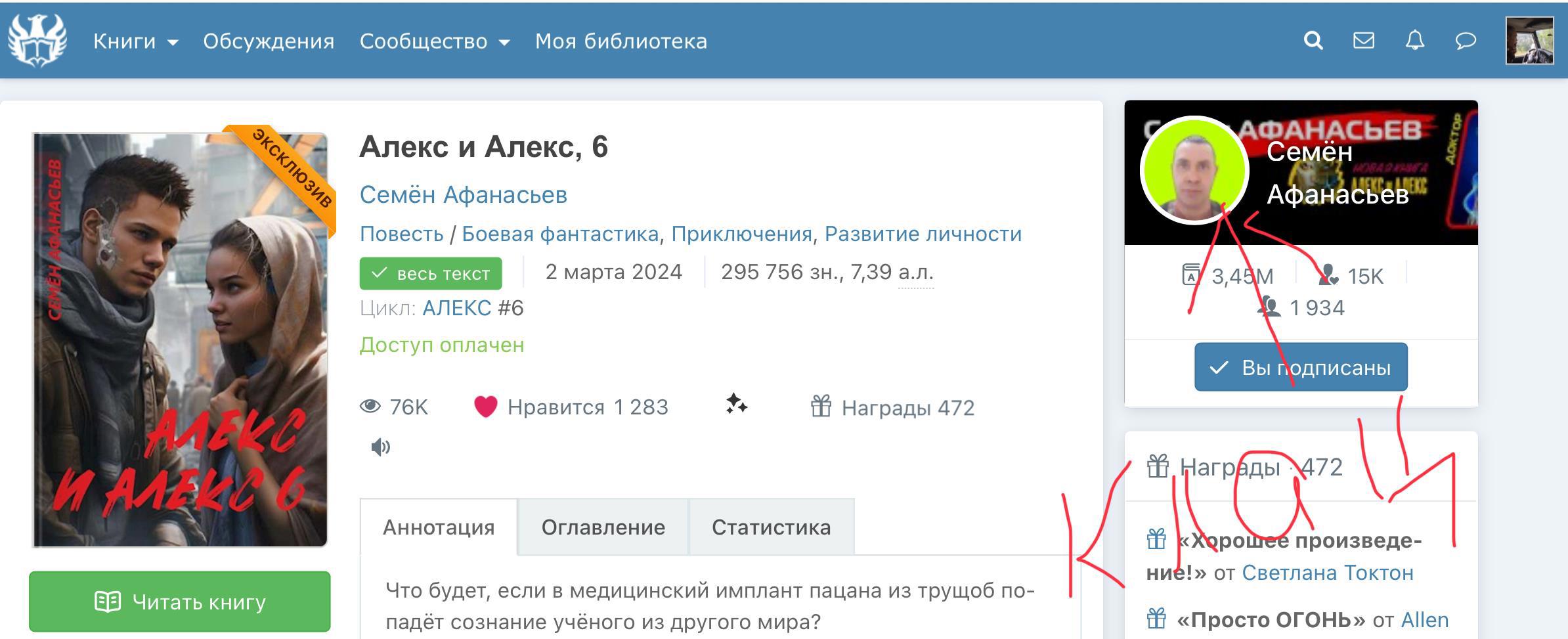
Task: Open Моя библиотека in the navigation bar
Action: pyautogui.click(x=621, y=41)
